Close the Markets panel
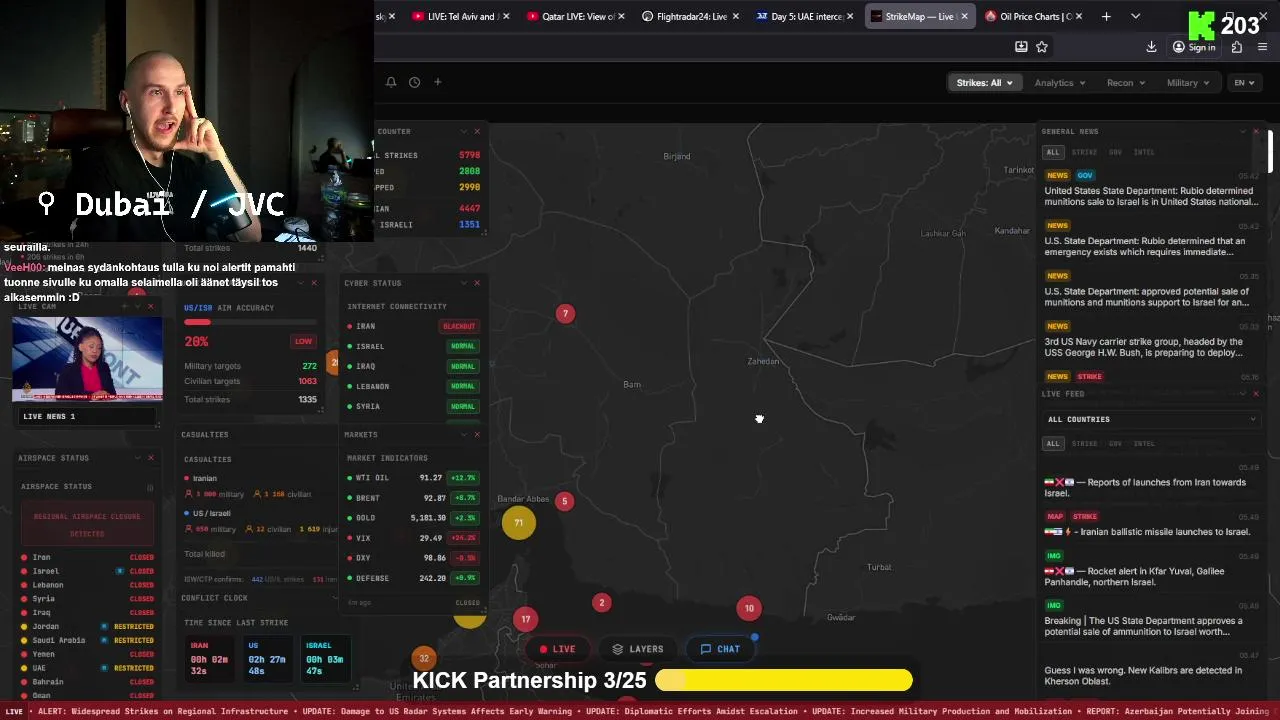Screen dimensions: 1280x720 (477, 435)
